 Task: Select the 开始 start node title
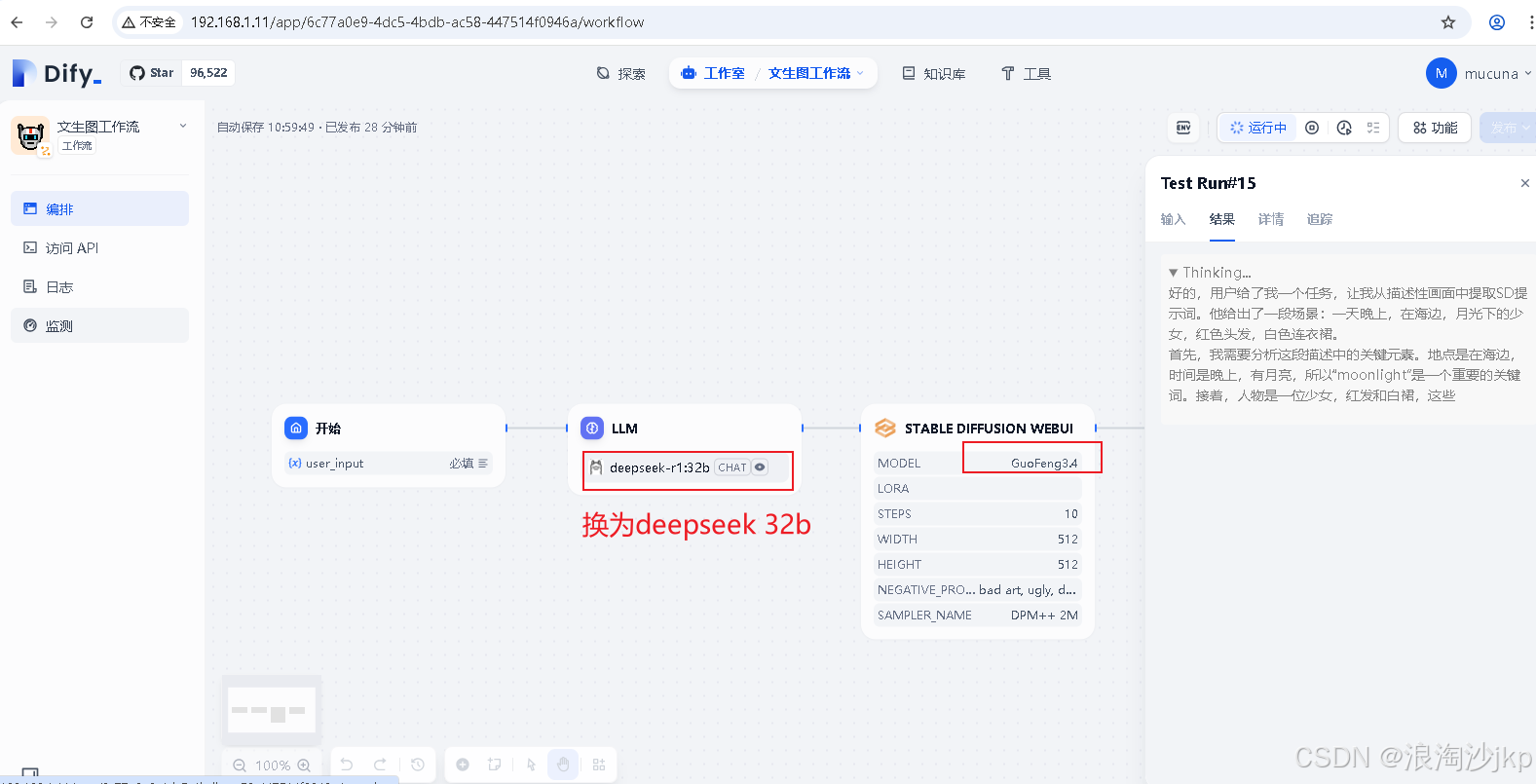point(328,428)
